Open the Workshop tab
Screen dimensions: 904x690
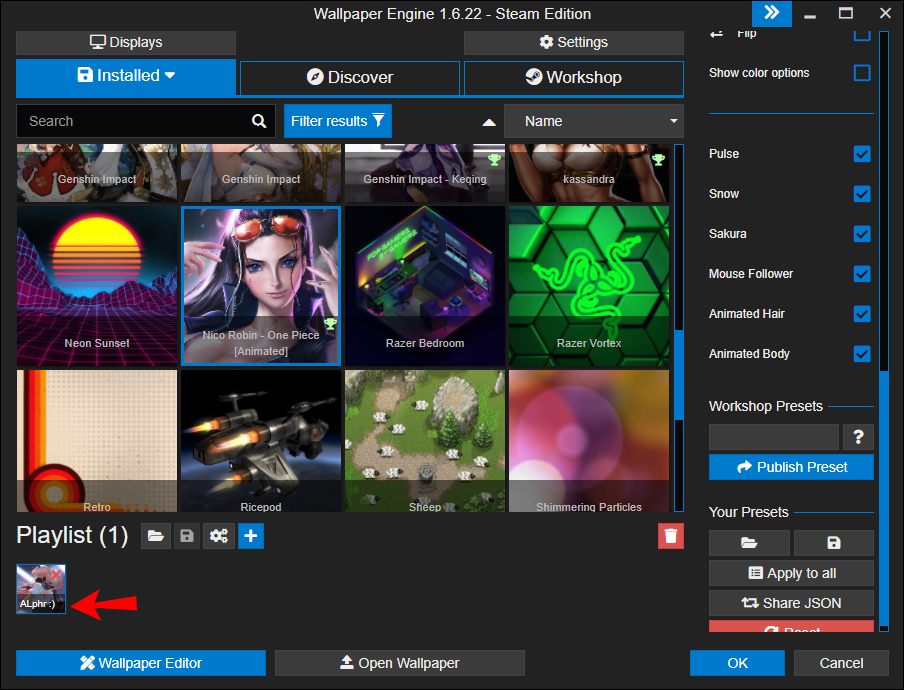point(573,77)
